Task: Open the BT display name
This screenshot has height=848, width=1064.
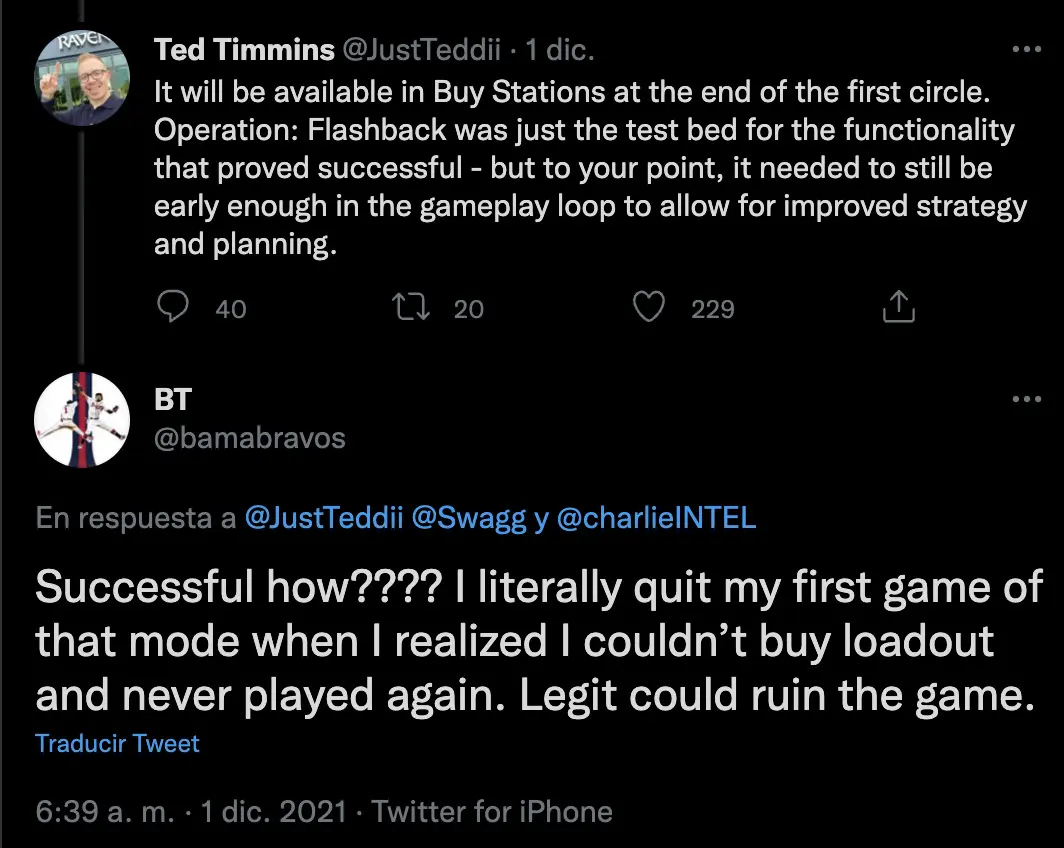Action: pos(173,399)
